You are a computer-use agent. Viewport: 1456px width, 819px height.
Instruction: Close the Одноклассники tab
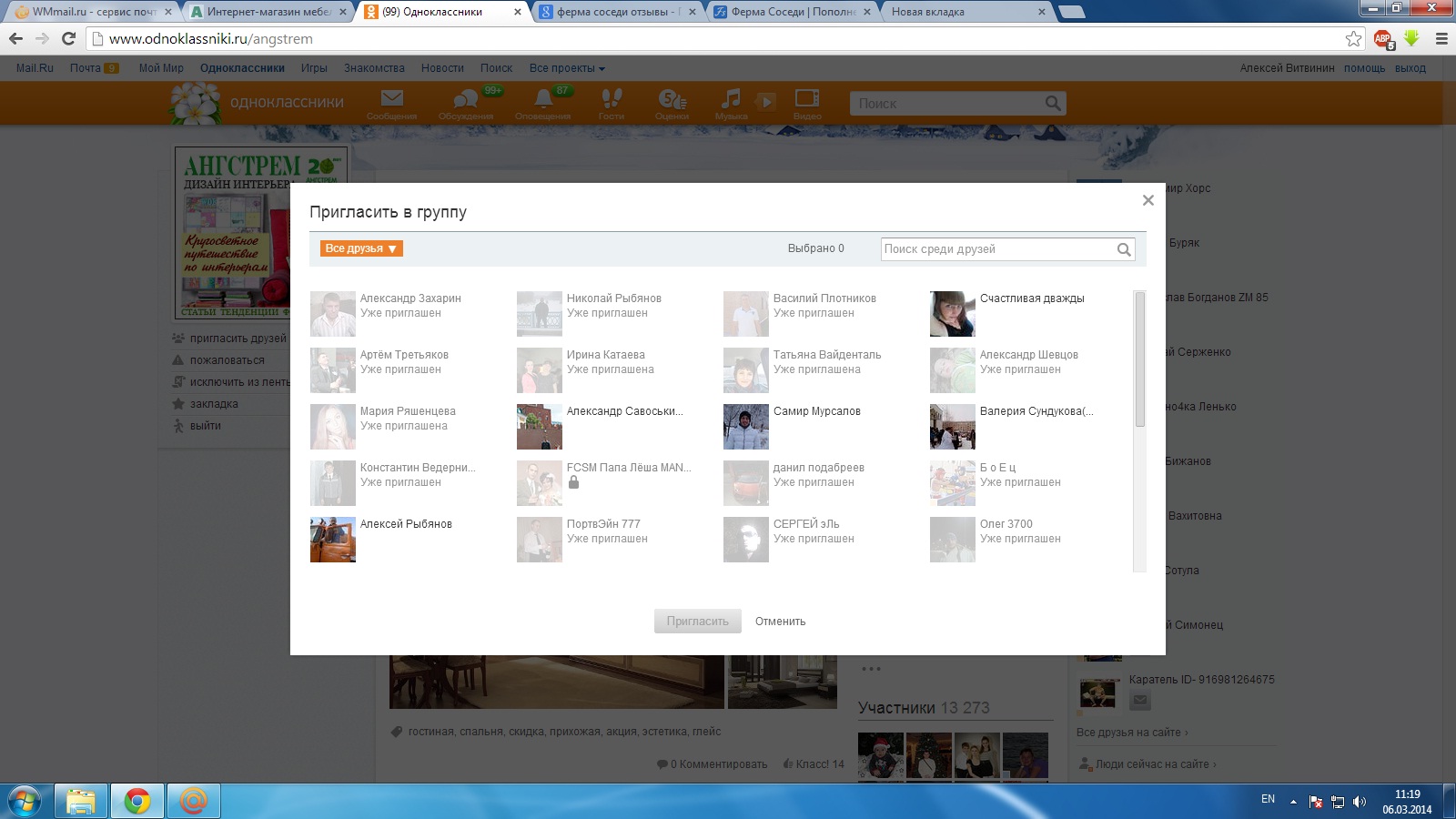(518, 12)
